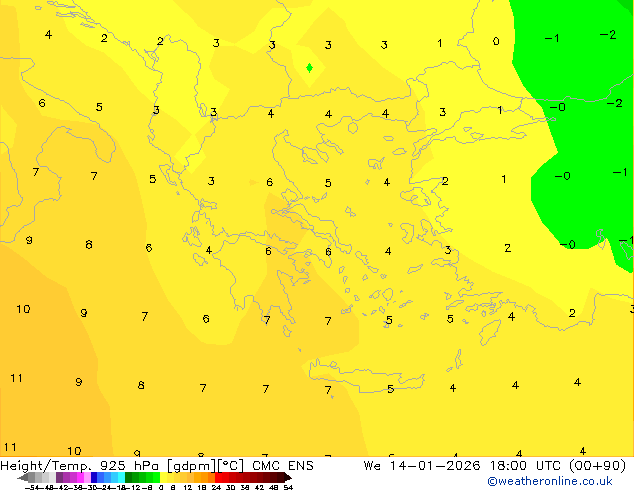Pick the dark green swatch in the legend
The width and height of the screenshot is (634, 490).
[129, 477]
